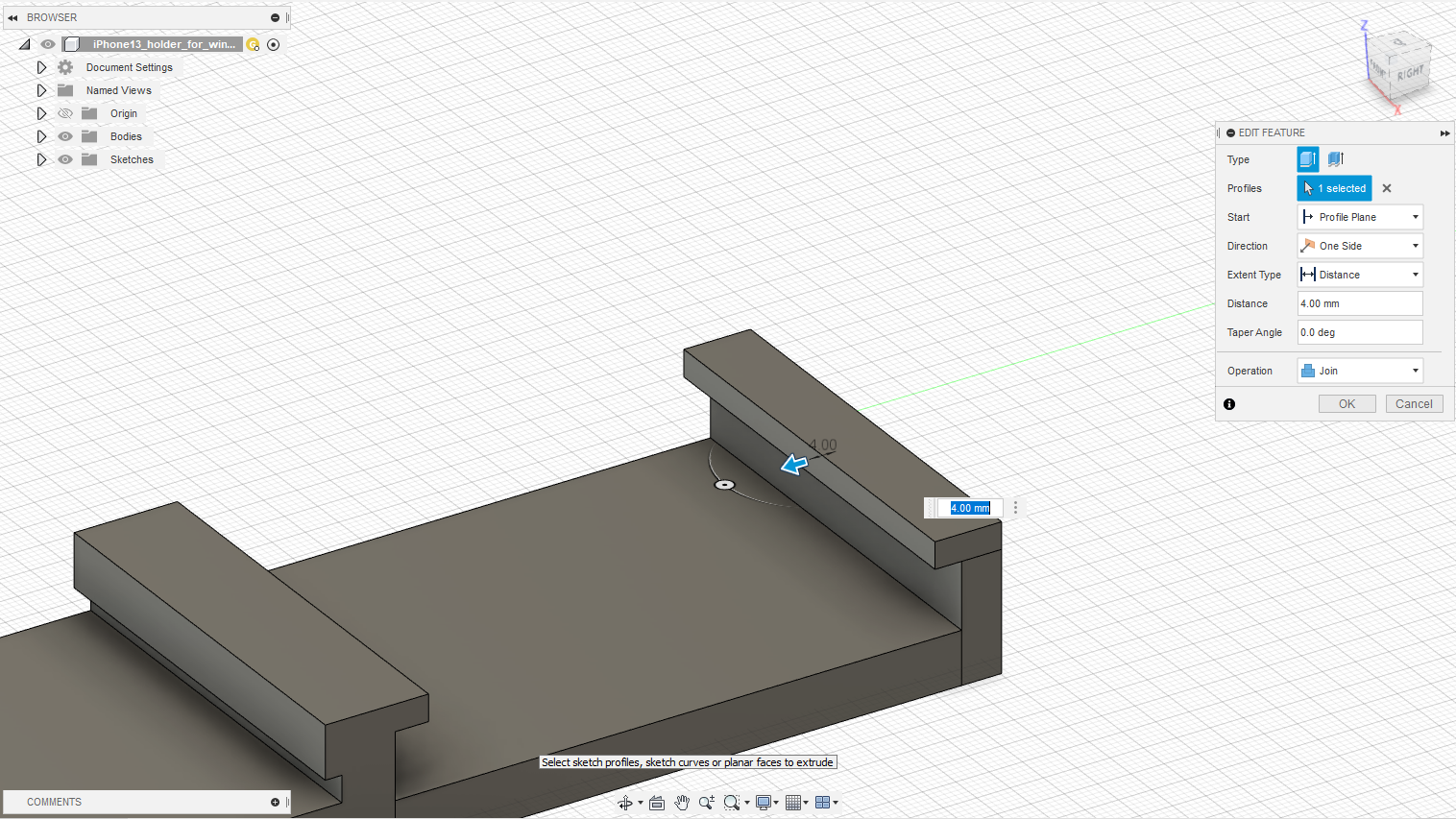Open the Orbit tool dropdown arrow
This screenshot has height=819, width=1456.
tap(641, 803)
